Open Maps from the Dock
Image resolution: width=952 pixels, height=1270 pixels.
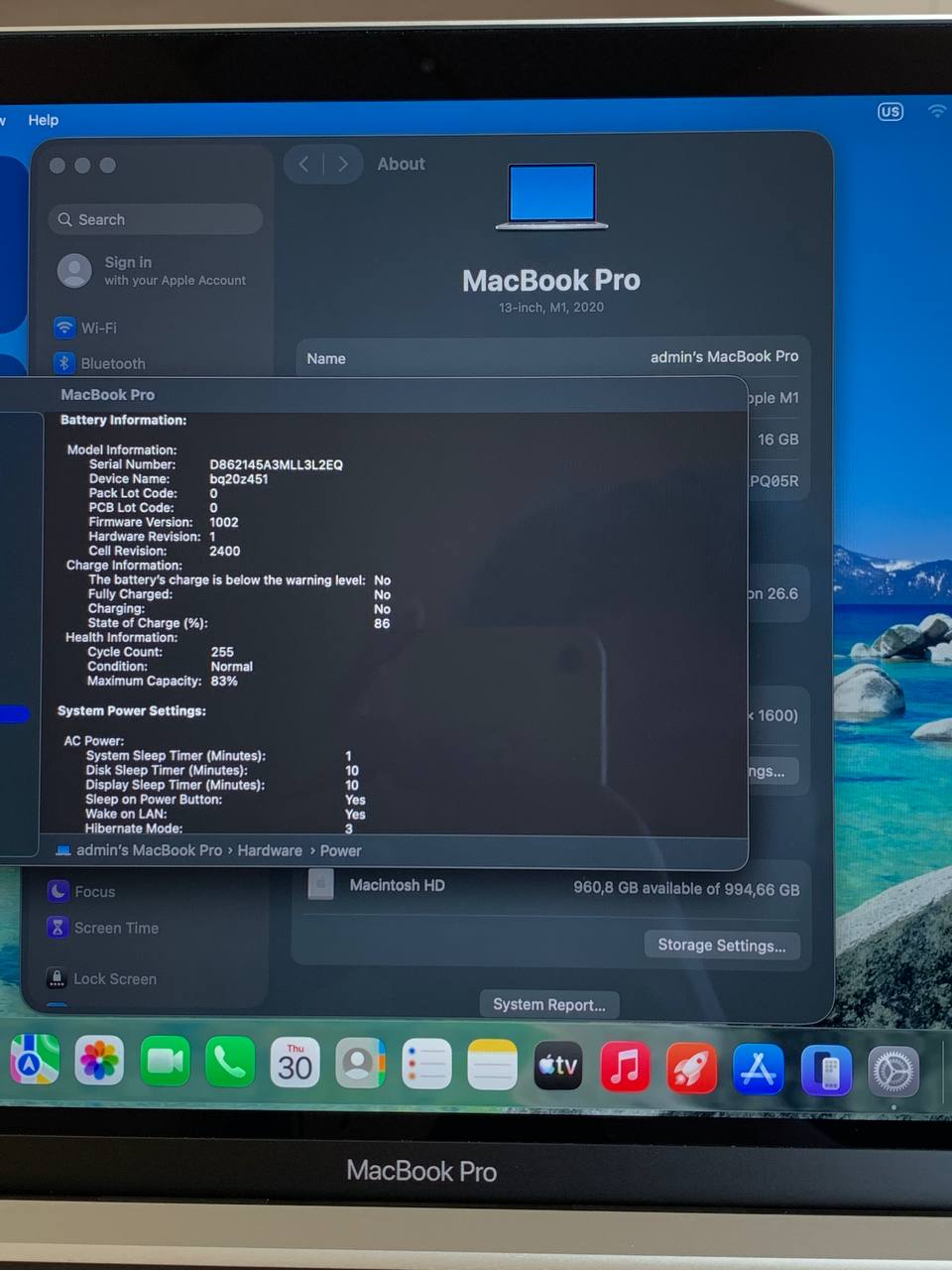(33, 1060)
